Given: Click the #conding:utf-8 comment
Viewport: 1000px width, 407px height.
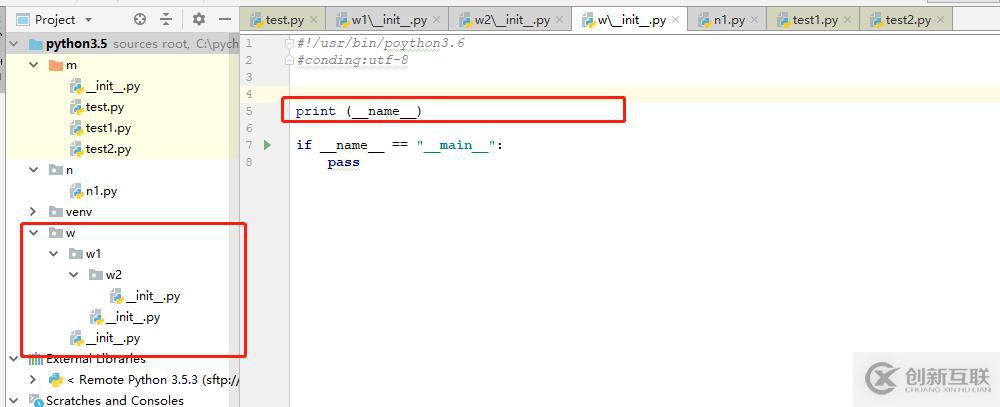Looking at the screenshot, I should point(353,61).
